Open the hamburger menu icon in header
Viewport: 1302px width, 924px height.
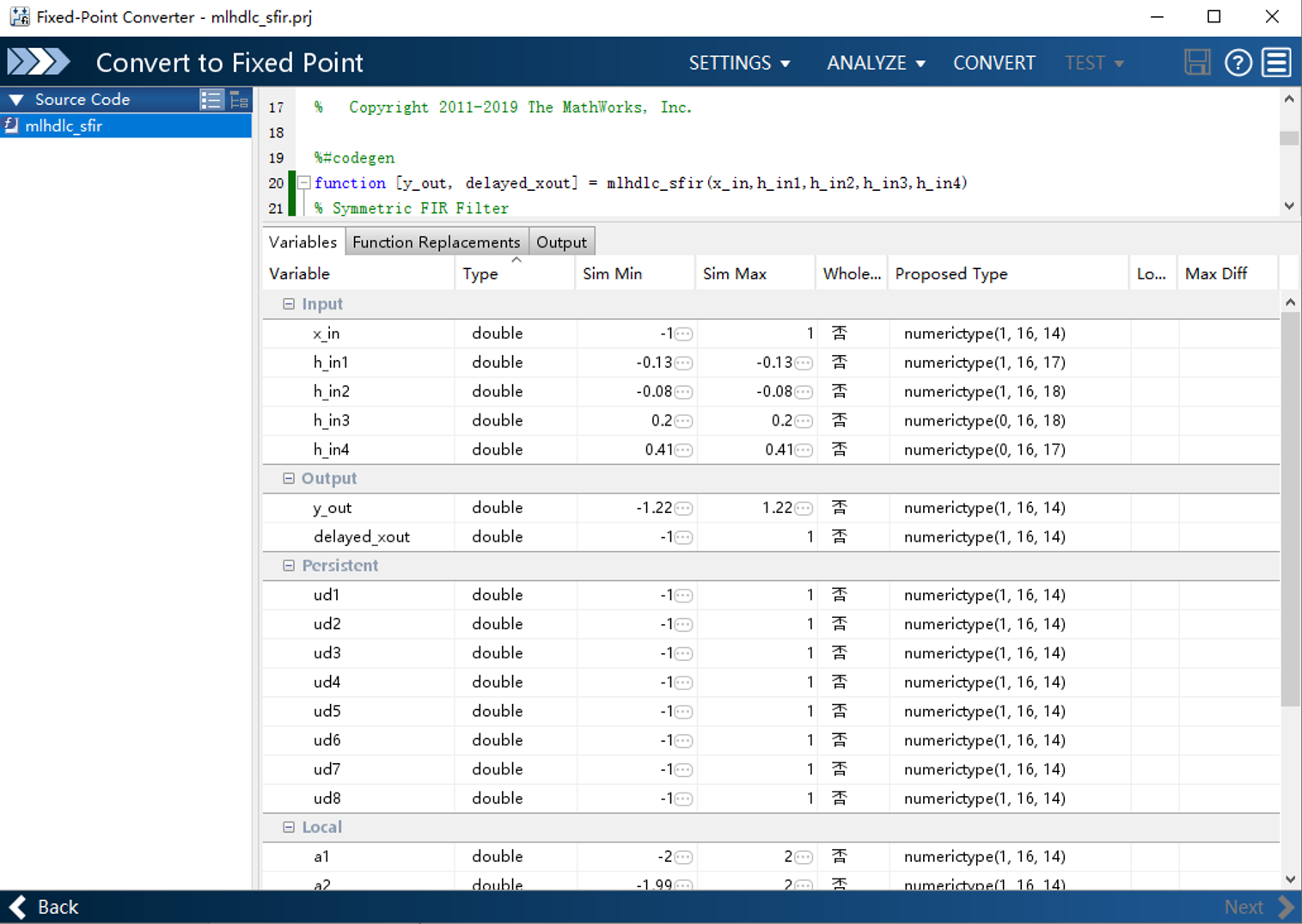1277,62
